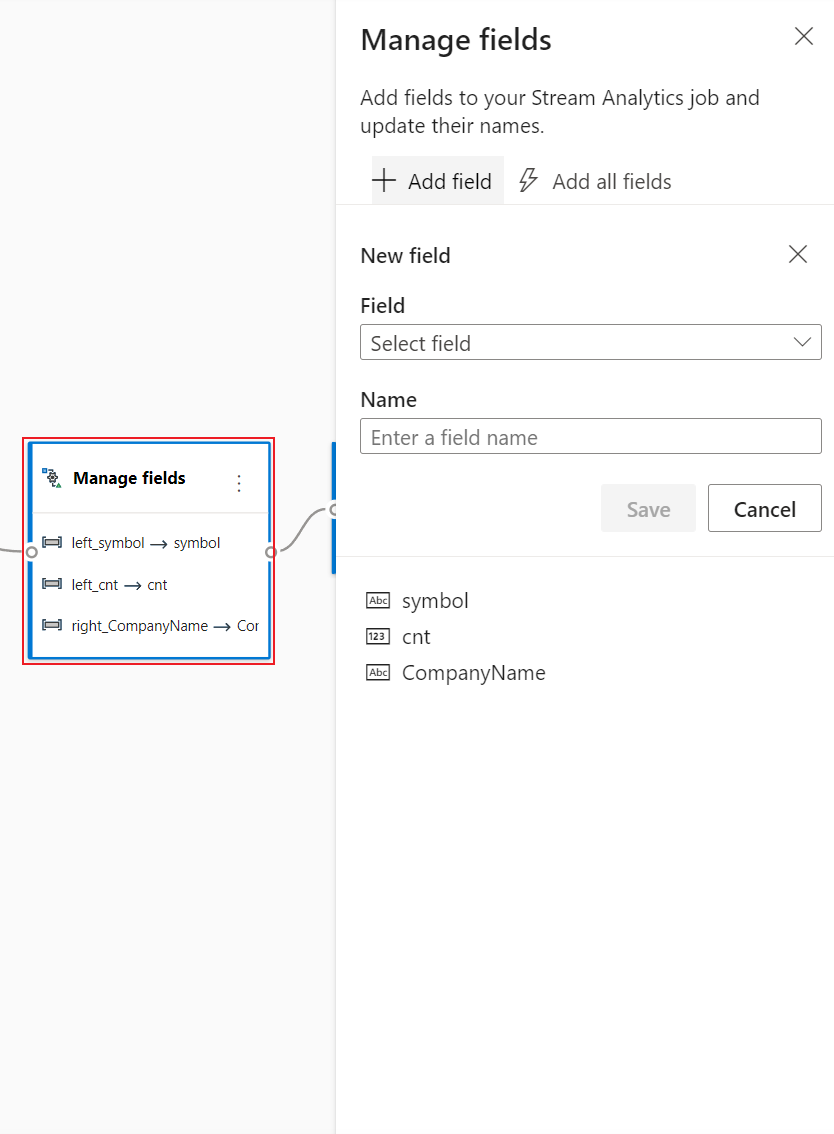Dismiss the New field form
This screenshot has height=1134, width=834.
pyautogui.click(x=797, y=254)
